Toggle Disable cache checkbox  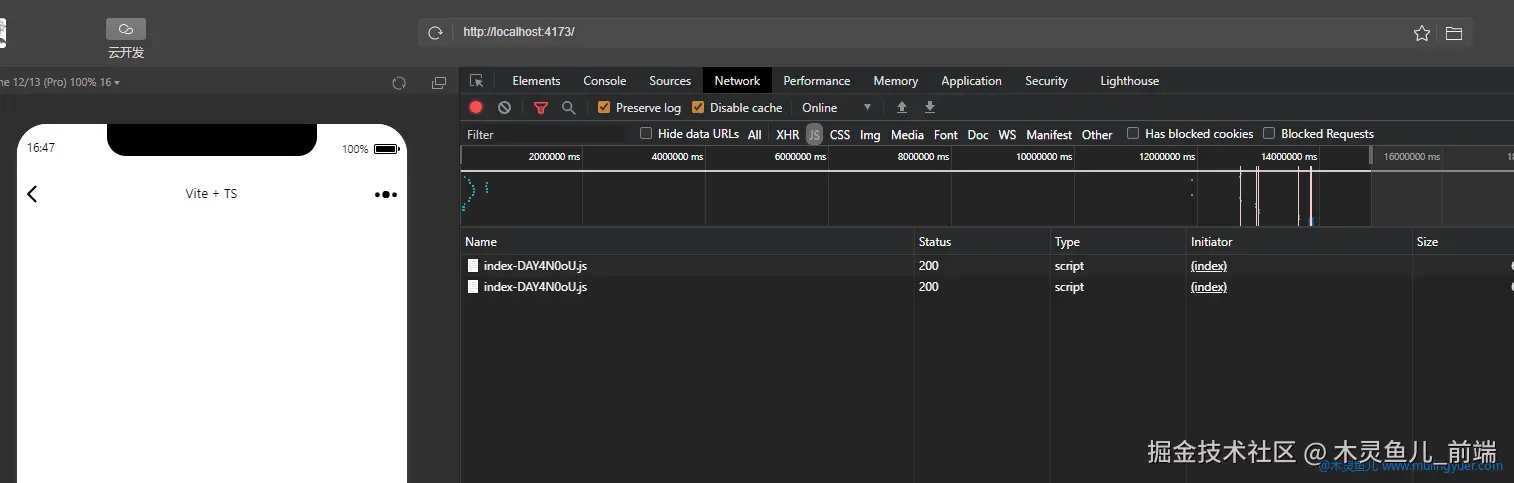coord(698,107)
